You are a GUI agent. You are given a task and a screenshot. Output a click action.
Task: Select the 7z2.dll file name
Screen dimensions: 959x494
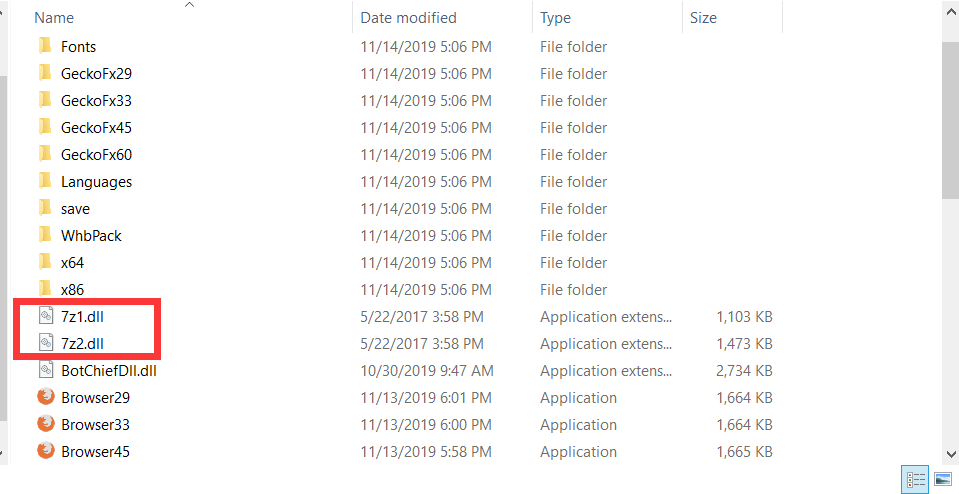[82, 343]
